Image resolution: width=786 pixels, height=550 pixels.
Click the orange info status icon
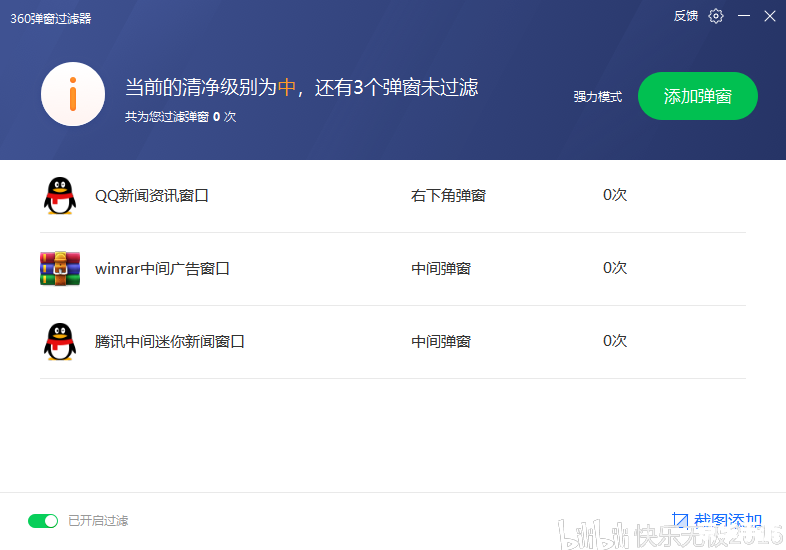(x=73, y=94)
